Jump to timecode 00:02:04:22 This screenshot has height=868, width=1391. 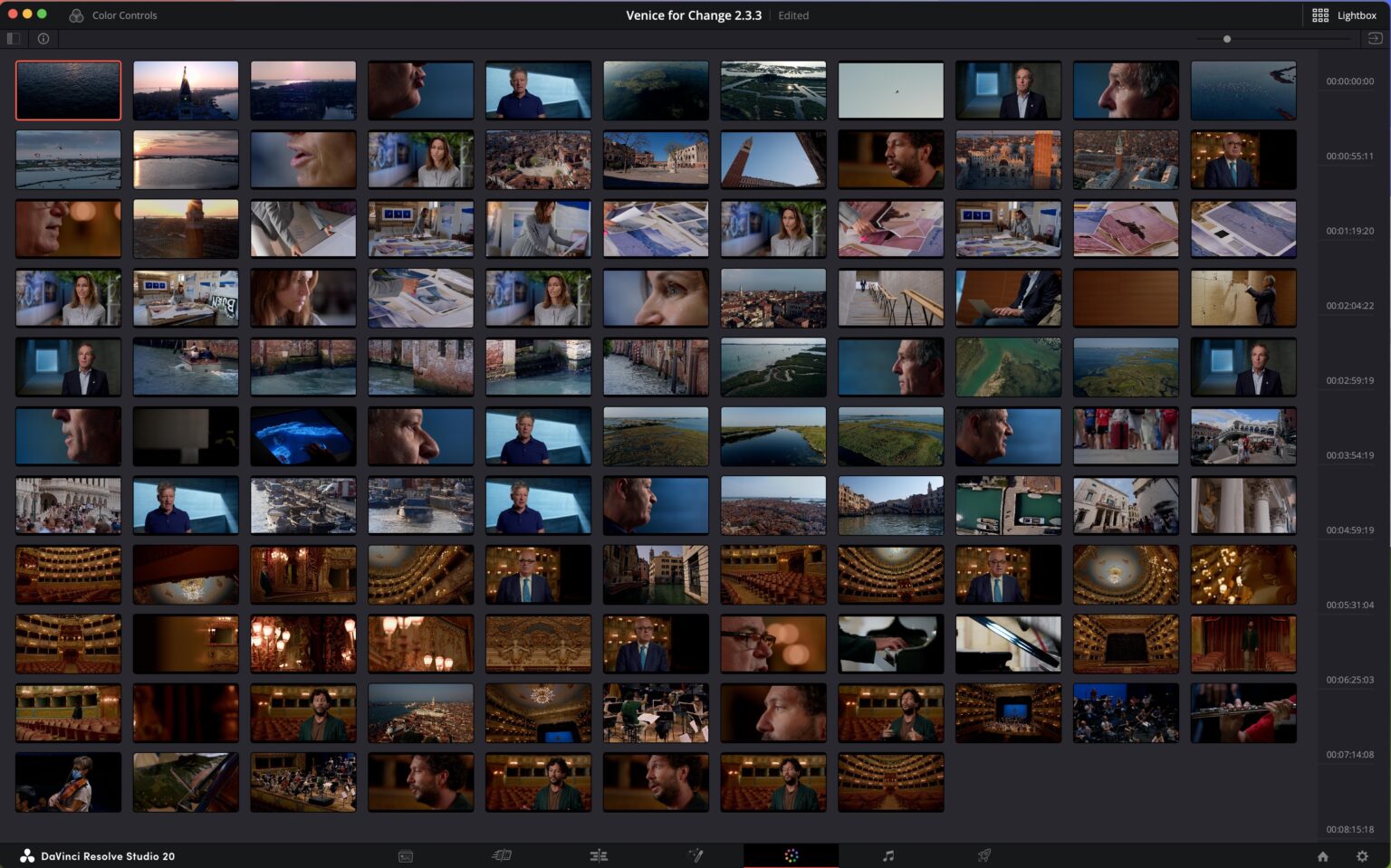1349,306
